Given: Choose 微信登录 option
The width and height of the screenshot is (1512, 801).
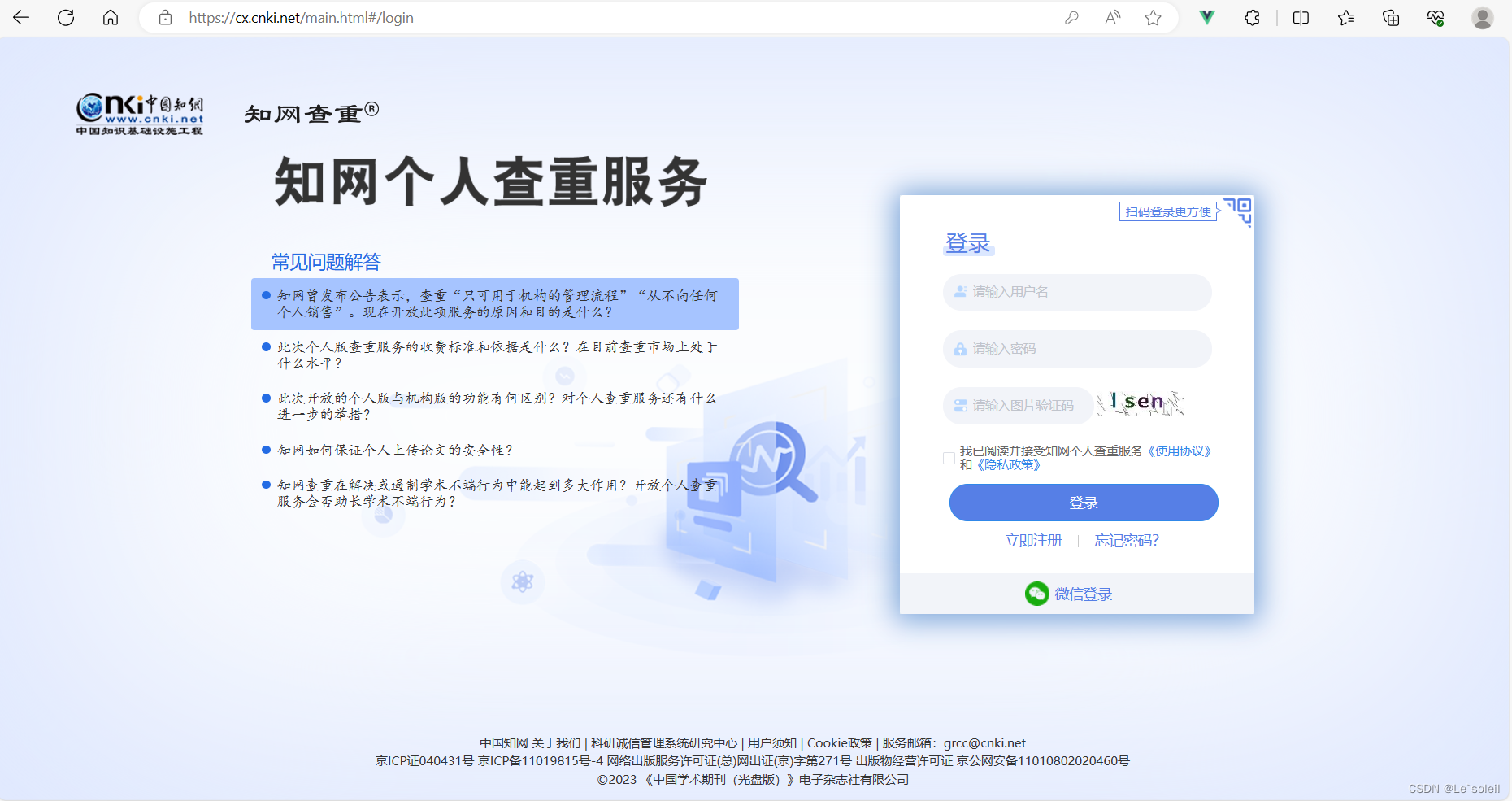Looking at the screenshot, I should [1083, 594].
